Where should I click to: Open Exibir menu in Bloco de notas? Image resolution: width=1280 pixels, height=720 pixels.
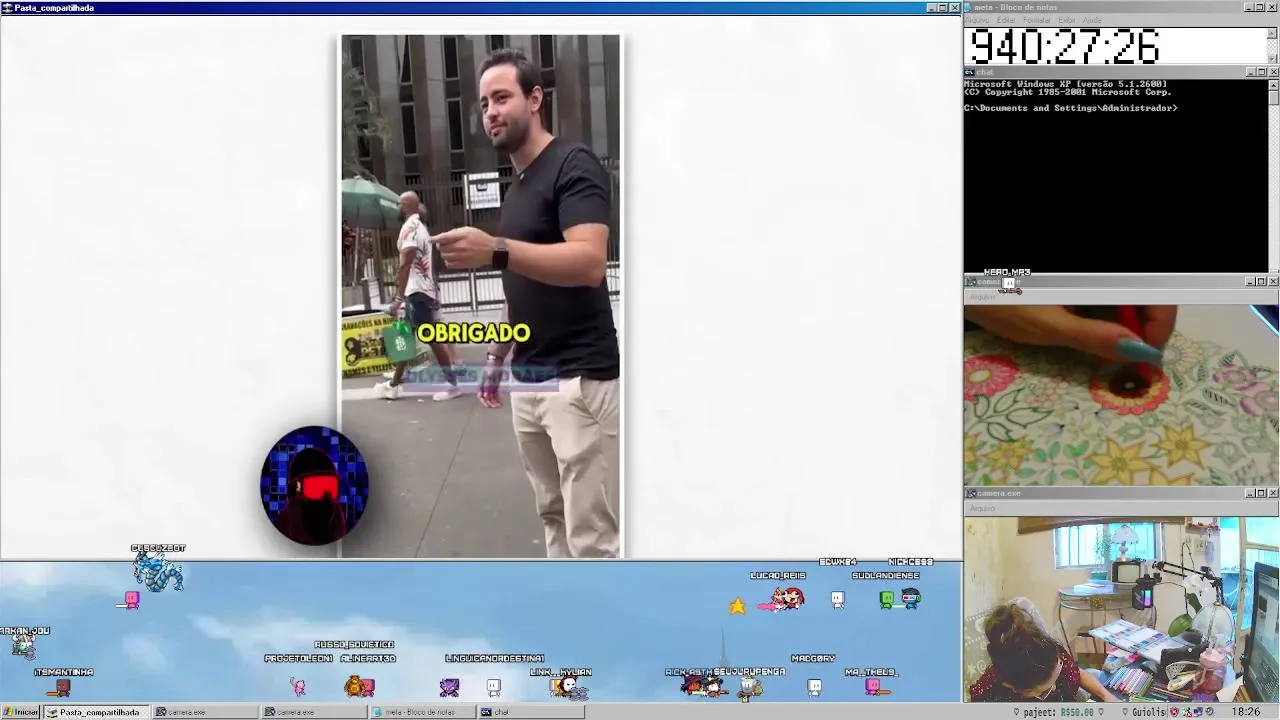point(1067,20)
